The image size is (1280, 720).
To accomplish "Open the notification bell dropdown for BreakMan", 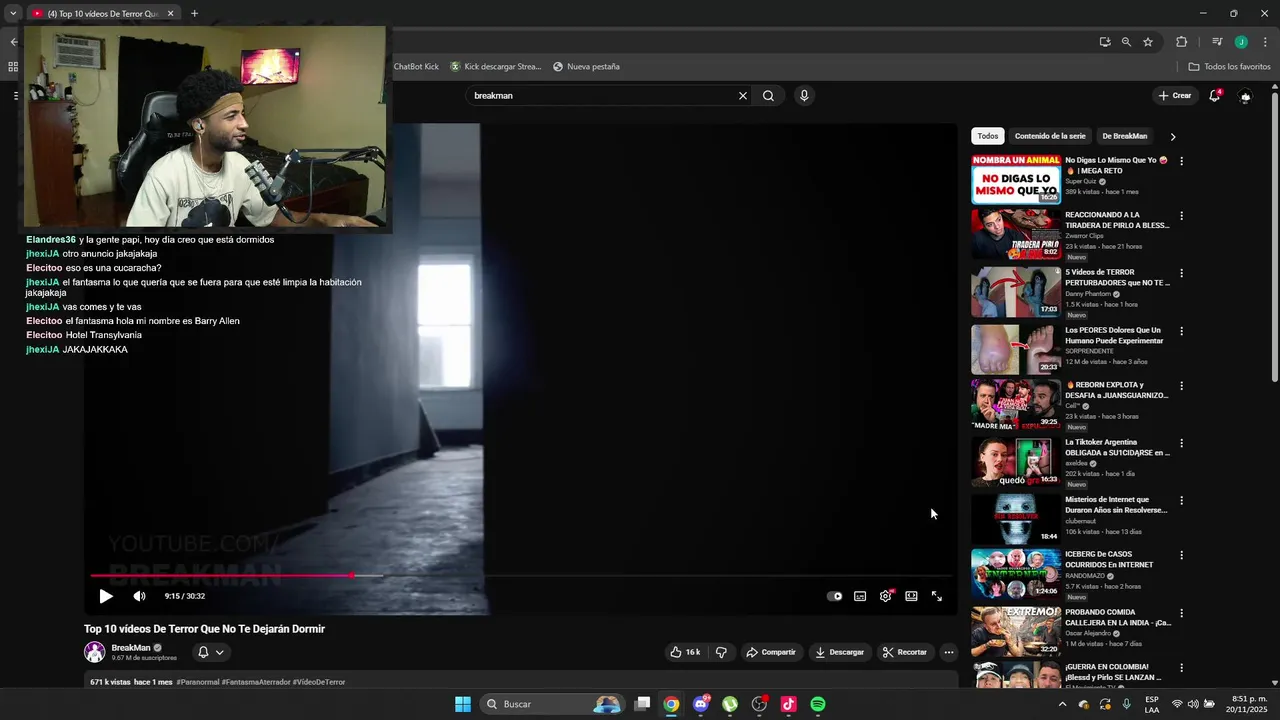I will [211, 652].
